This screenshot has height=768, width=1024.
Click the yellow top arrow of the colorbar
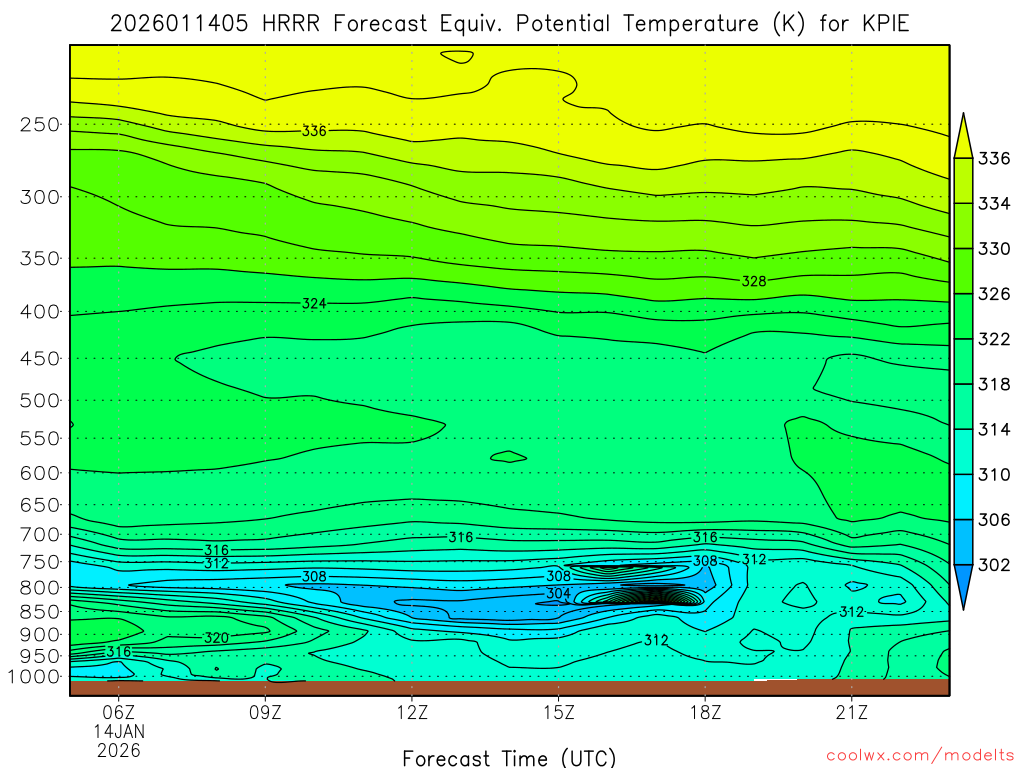[963, 140]
